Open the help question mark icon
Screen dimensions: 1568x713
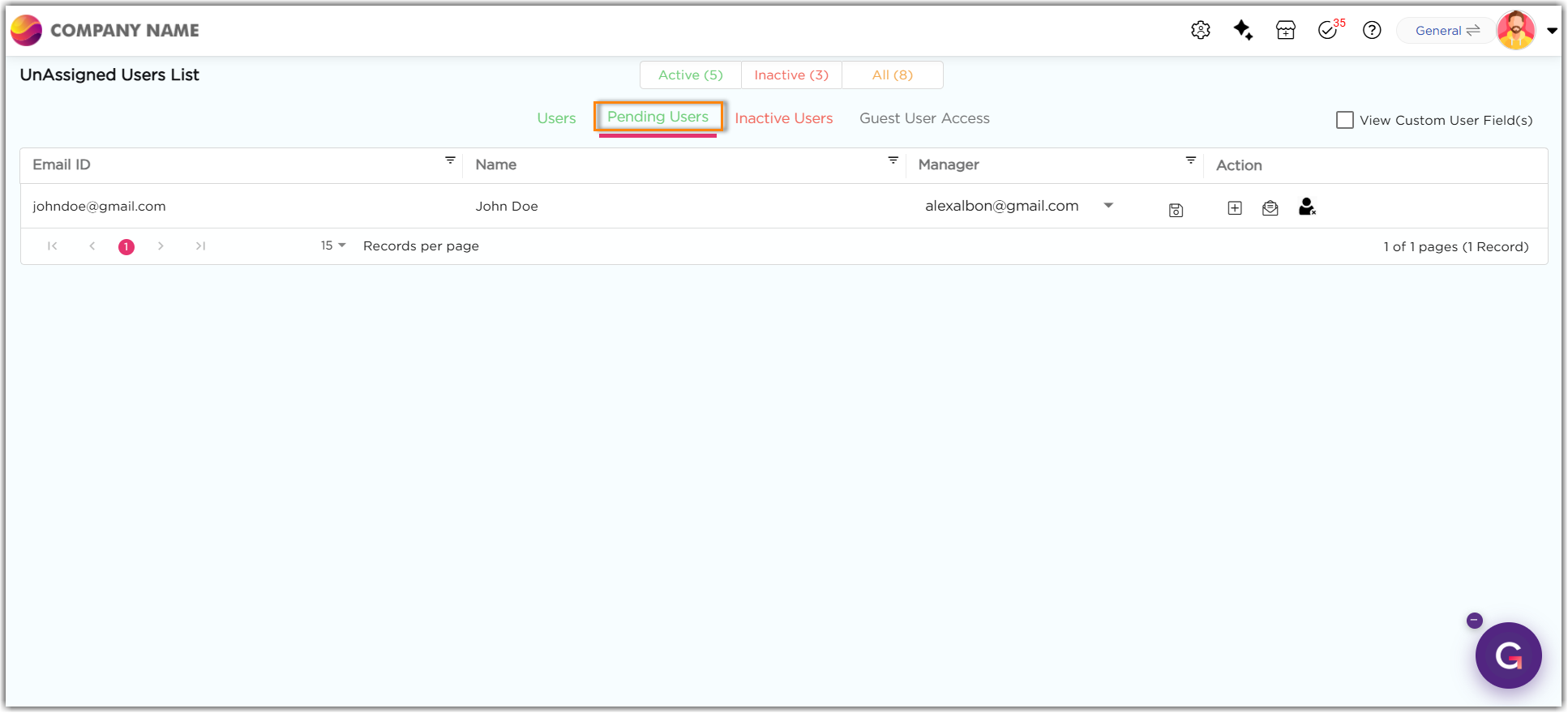1372,30
